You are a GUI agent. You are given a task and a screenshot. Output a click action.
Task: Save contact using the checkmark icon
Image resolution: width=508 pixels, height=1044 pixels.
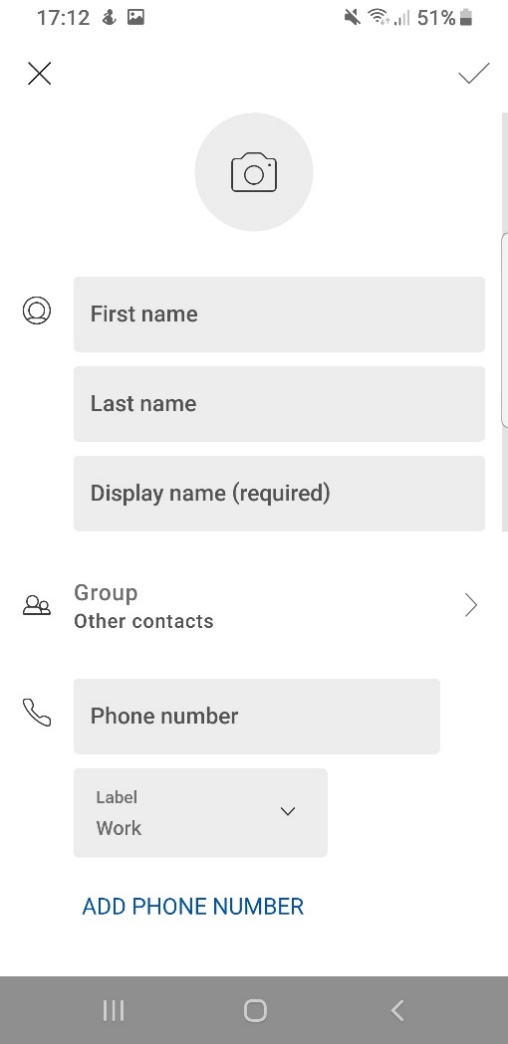point(473,73)
